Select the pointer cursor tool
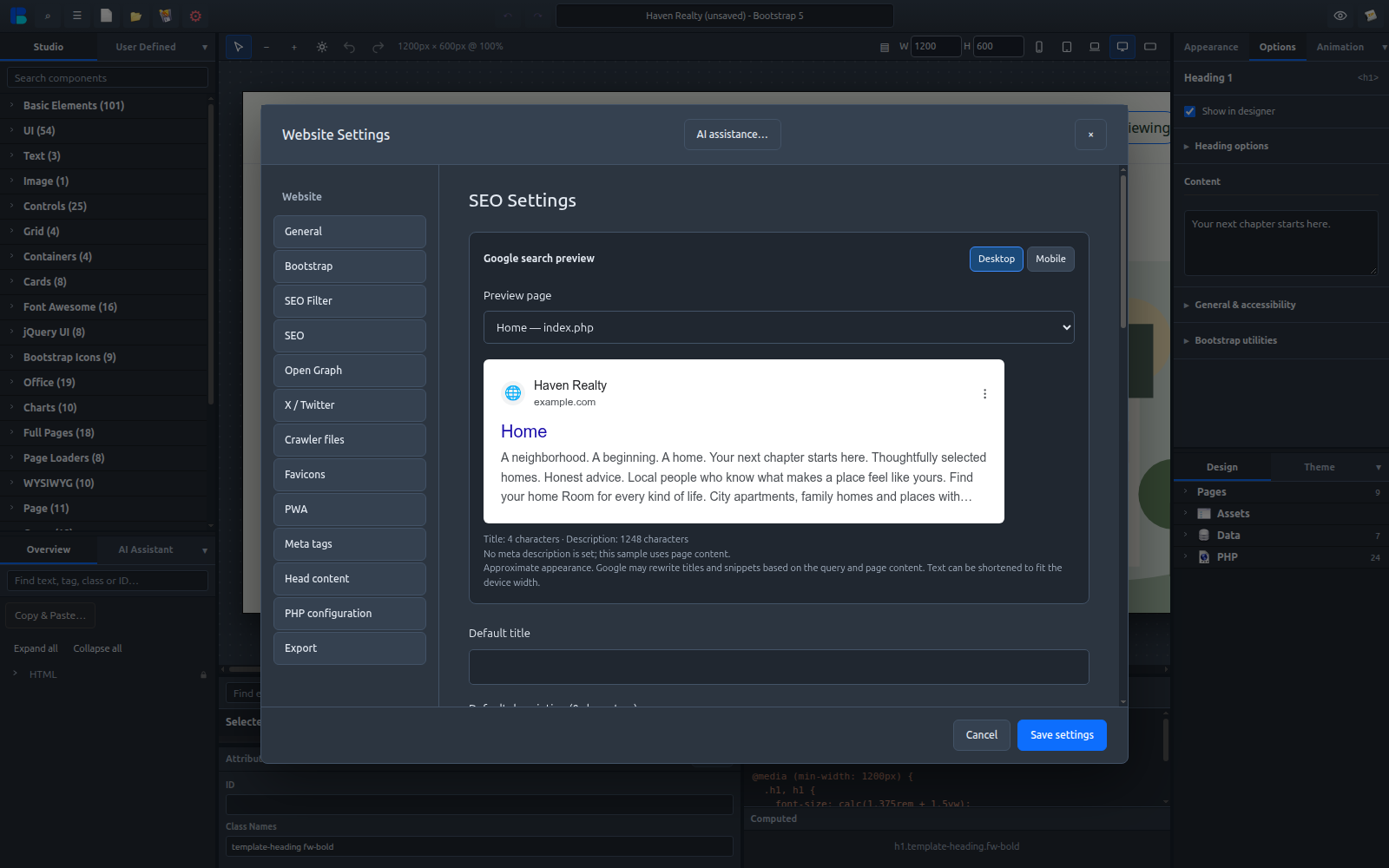Image resolution: width=1389 pixels, height=868 pixels. tap(239, 47)
